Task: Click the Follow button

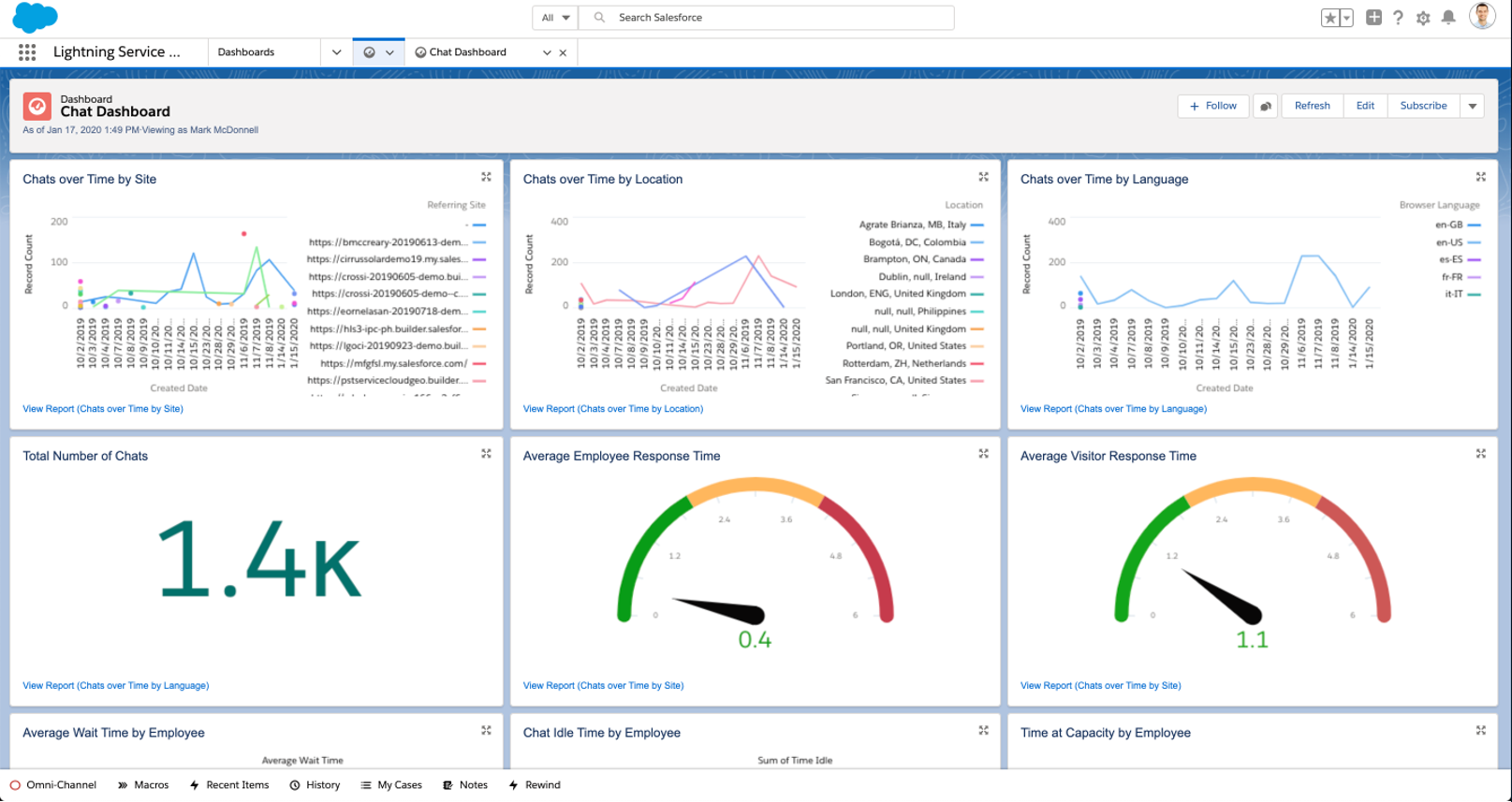Action: click(x=1212, y=106)
